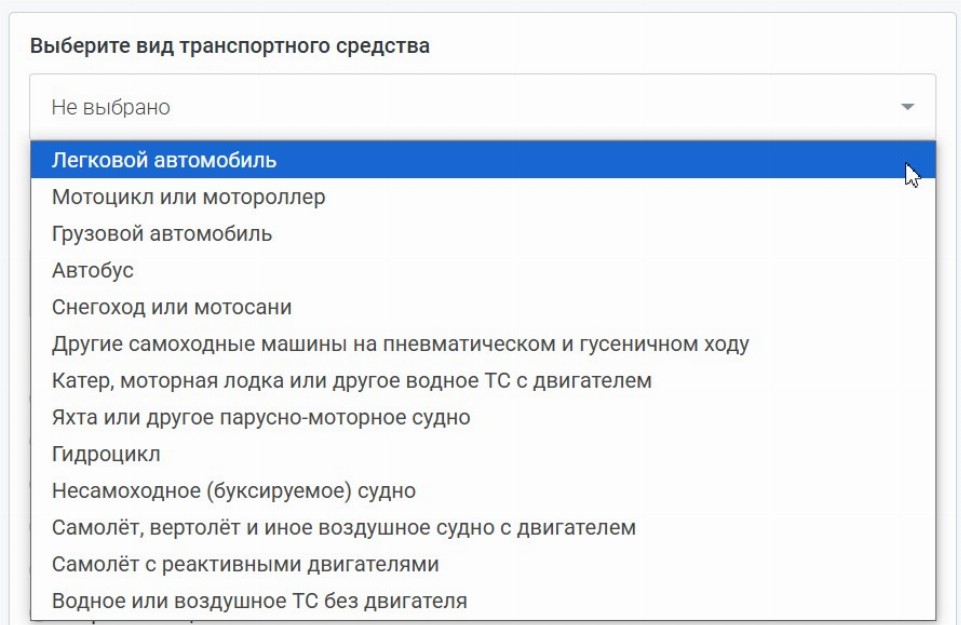Select 'Гидроцикл' from the list
The image size is (961, 625).
coord(106,454)
